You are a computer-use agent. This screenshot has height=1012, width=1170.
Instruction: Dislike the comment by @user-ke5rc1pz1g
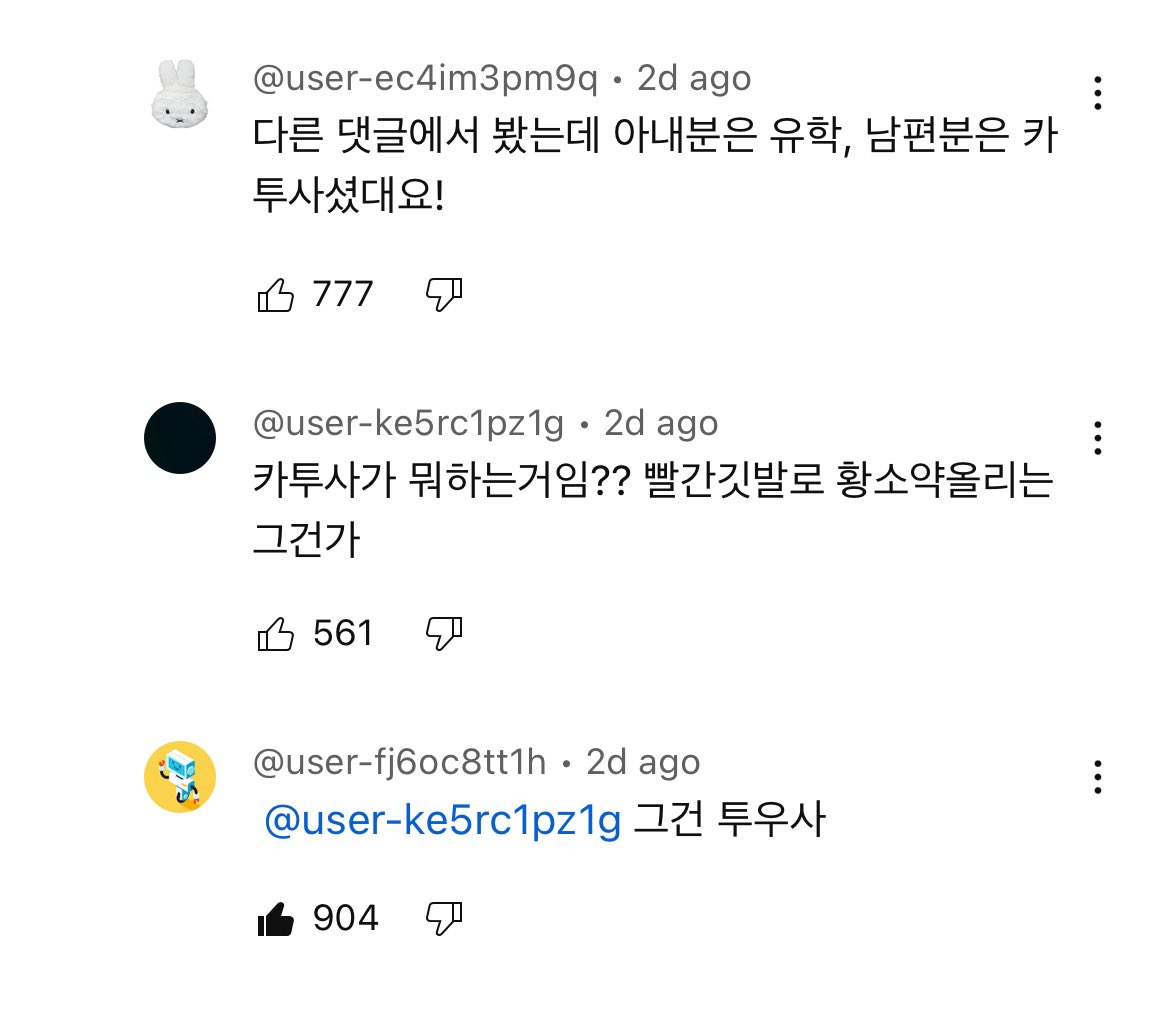[x=444, y=633]
